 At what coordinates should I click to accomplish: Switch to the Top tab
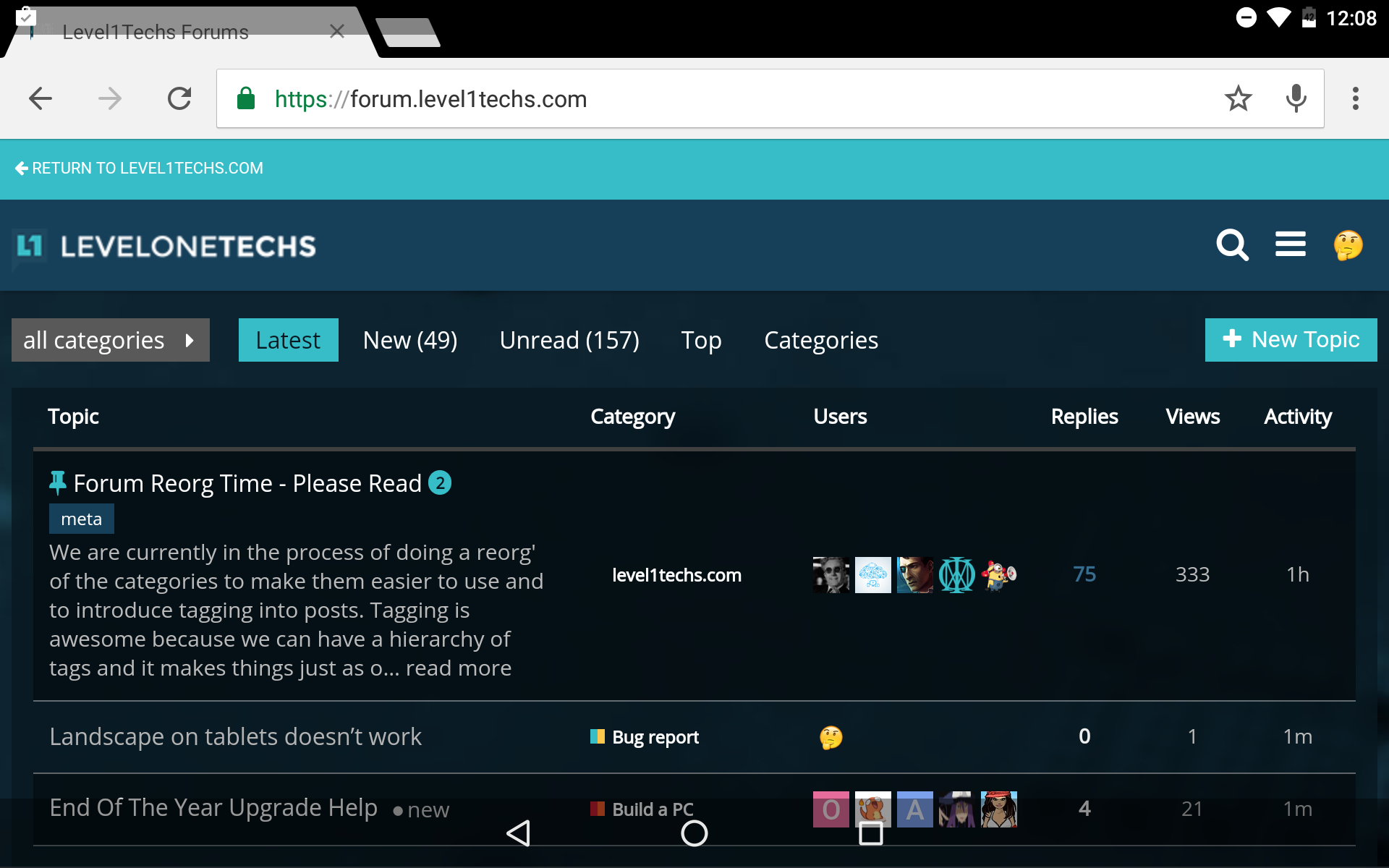(701, 339)
